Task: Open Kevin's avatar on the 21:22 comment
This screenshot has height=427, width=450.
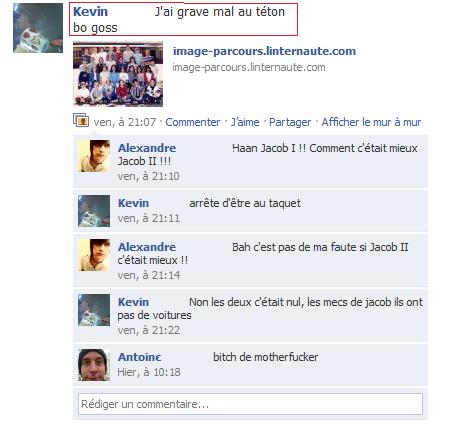Action: click(x=94, y=310)
